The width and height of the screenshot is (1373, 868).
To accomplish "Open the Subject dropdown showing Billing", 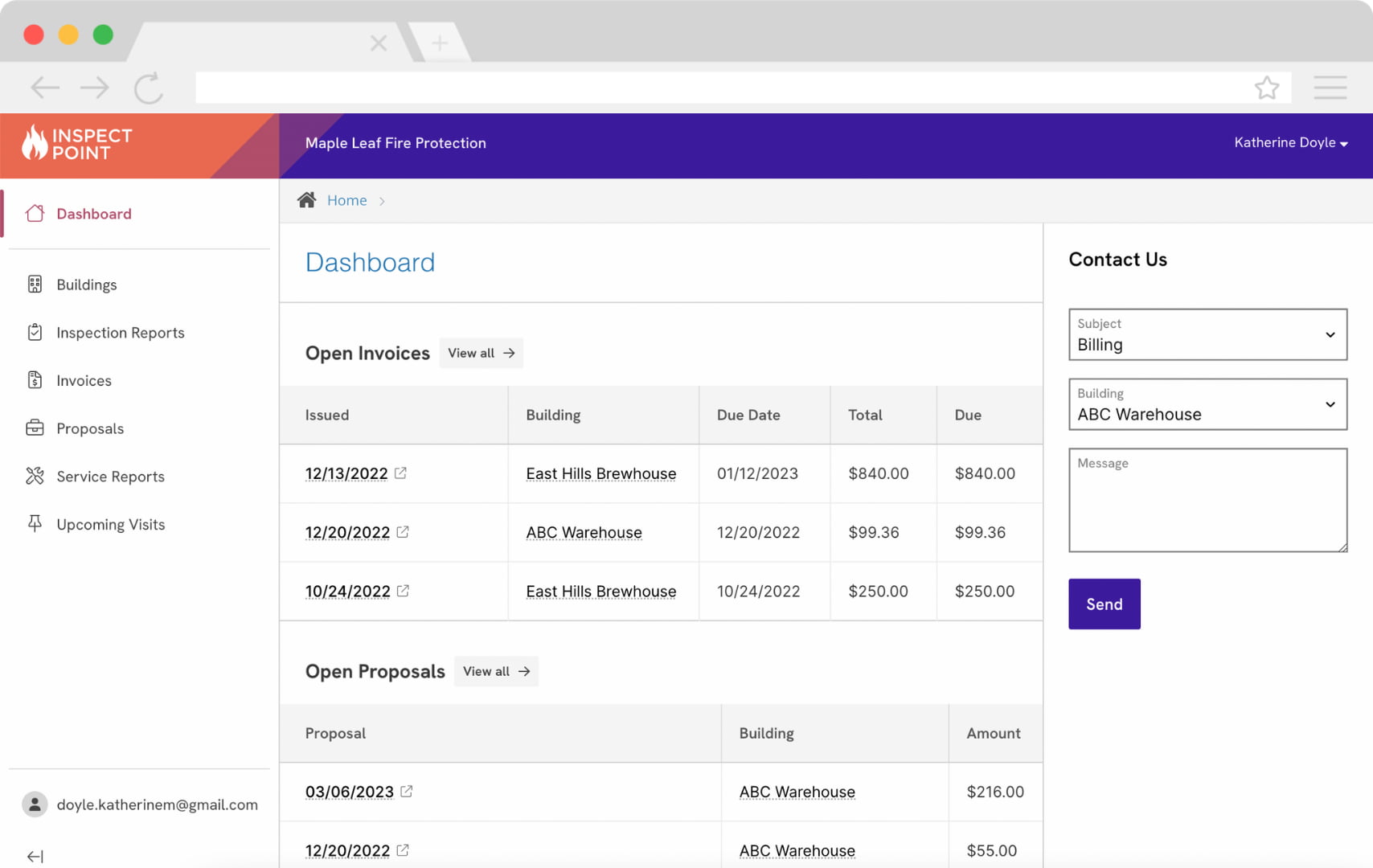I will click(x=1207, y=334).
